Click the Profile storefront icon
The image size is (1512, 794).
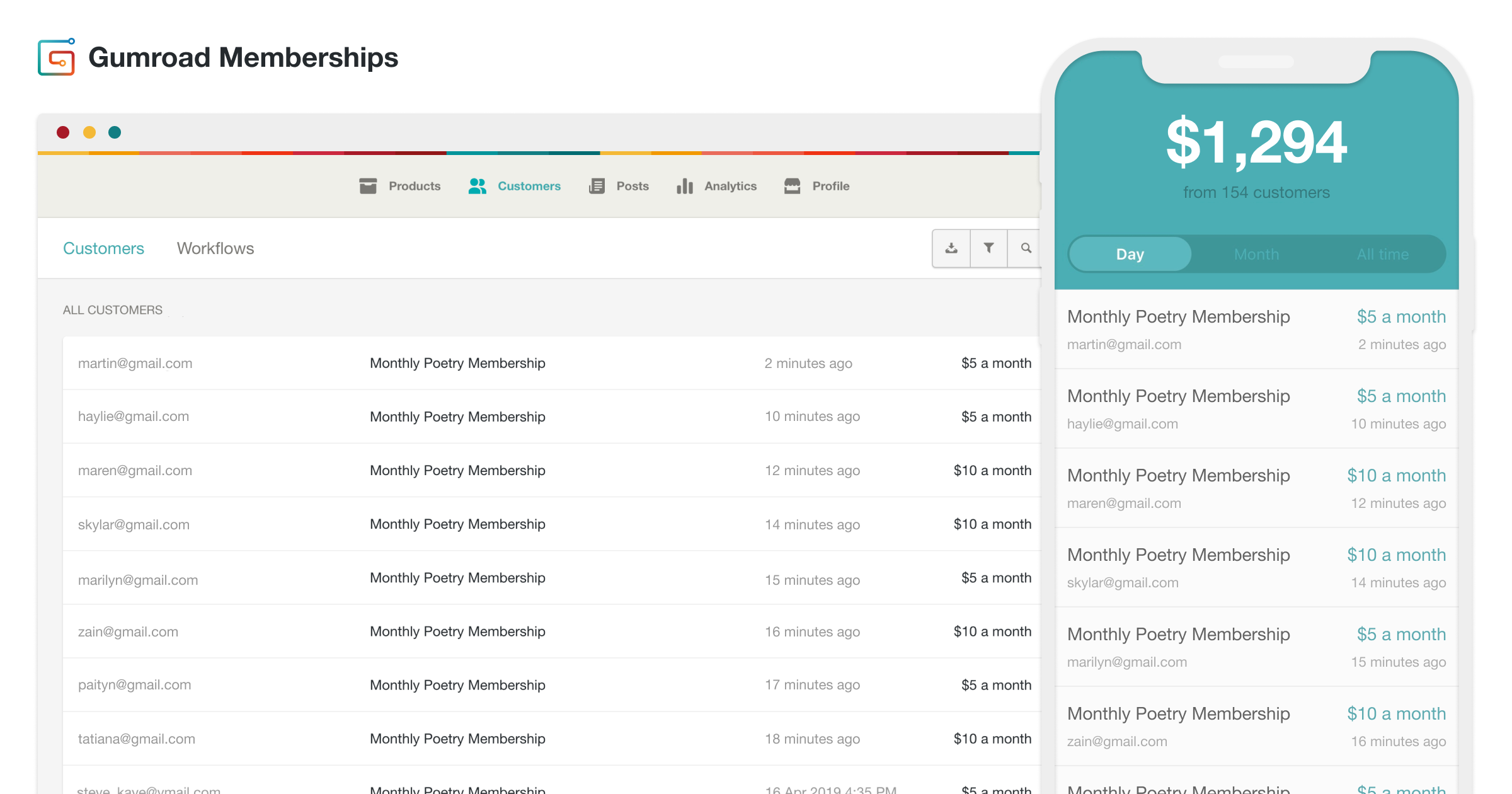(792, 186)
